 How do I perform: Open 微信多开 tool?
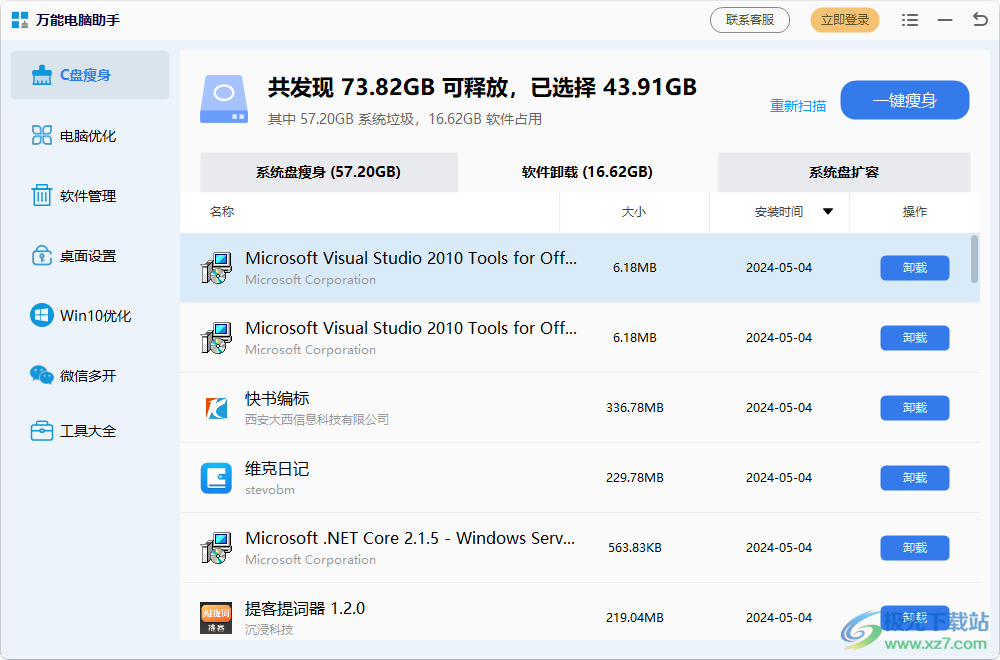(x=89, y=376)
